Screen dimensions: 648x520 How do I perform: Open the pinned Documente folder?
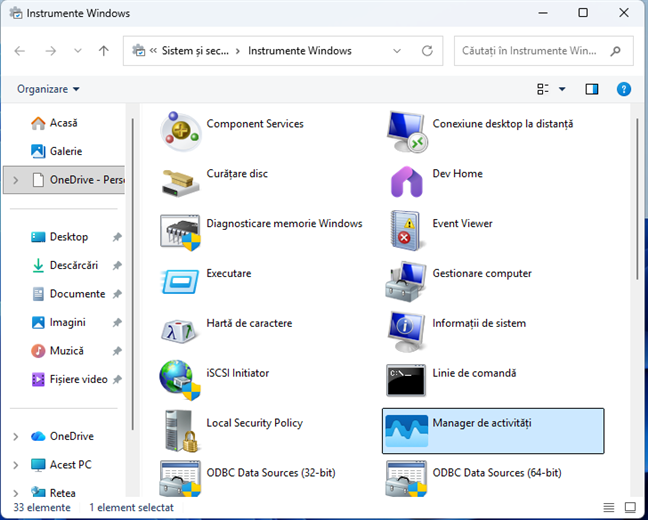[68, 294]
